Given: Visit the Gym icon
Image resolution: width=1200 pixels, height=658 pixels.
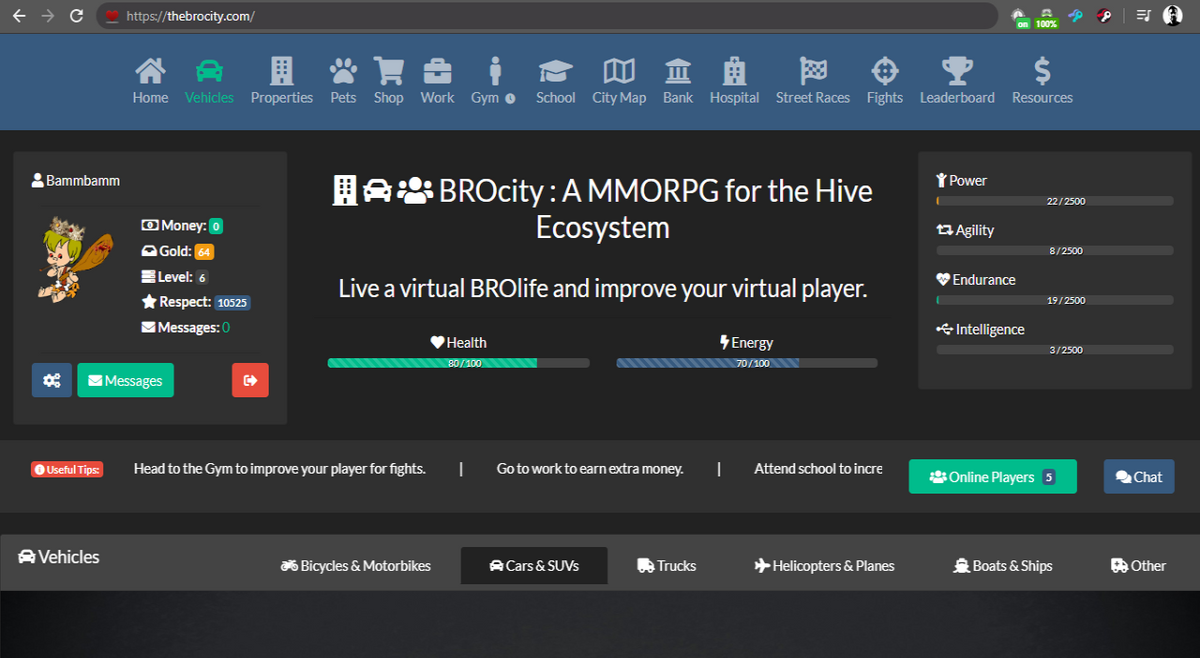Looking at the screenshot, I should tap(494, 71).
